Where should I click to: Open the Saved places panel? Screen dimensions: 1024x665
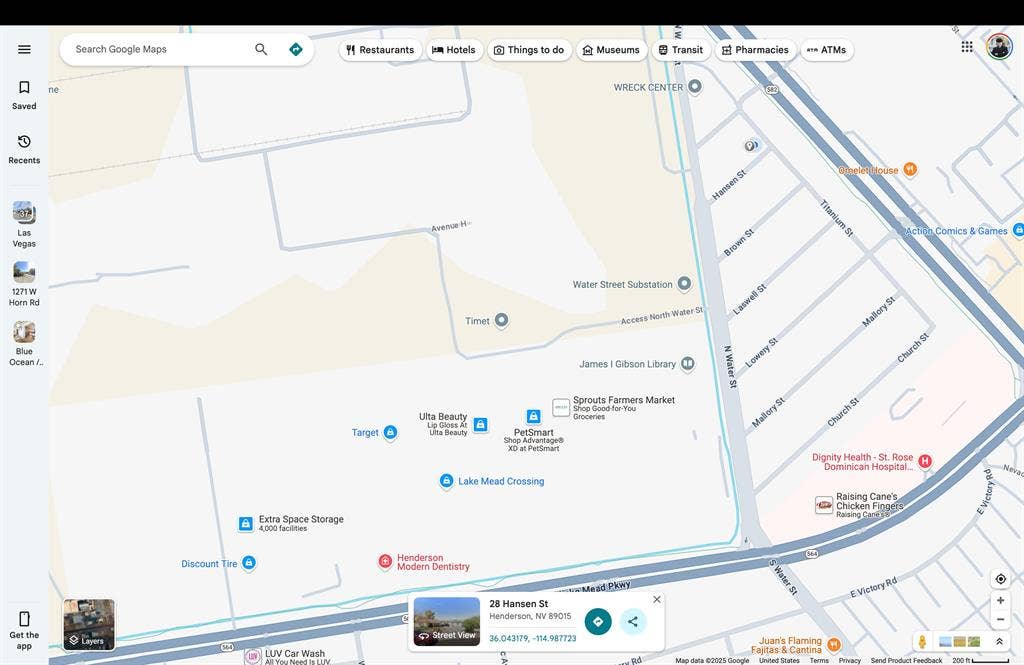coord(24,95)
